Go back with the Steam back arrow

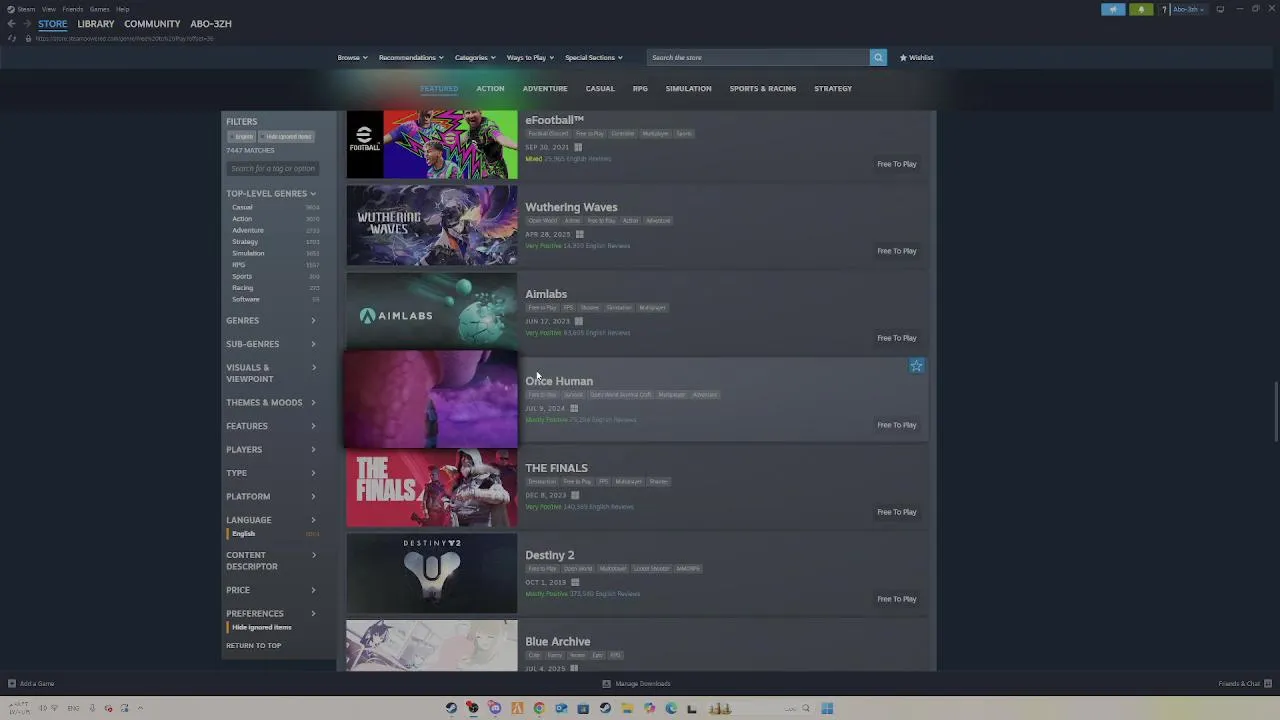11,23
